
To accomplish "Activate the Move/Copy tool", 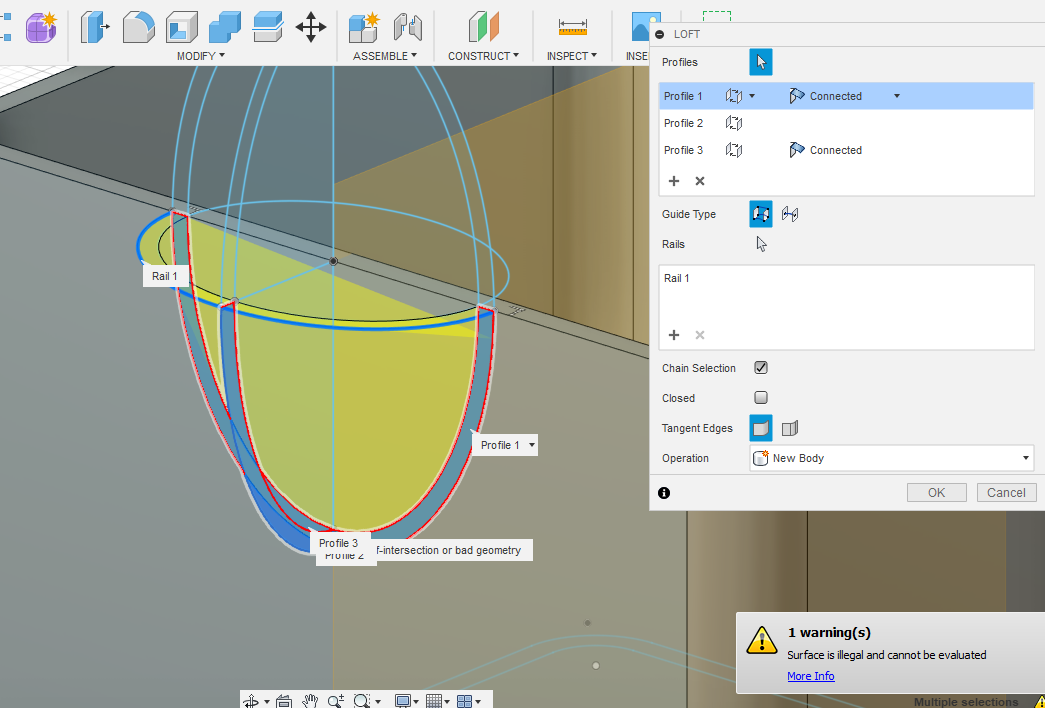I will coord(311,27).
